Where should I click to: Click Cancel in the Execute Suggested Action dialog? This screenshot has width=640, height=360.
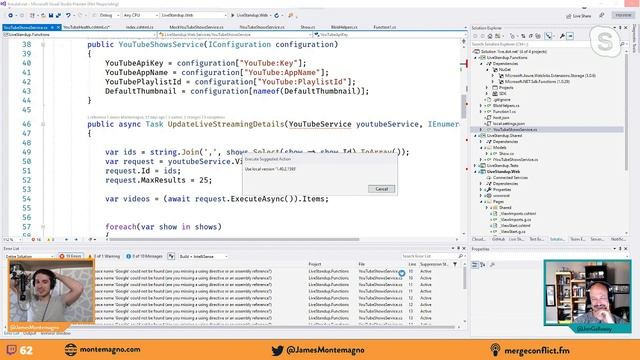pos(381,189)
